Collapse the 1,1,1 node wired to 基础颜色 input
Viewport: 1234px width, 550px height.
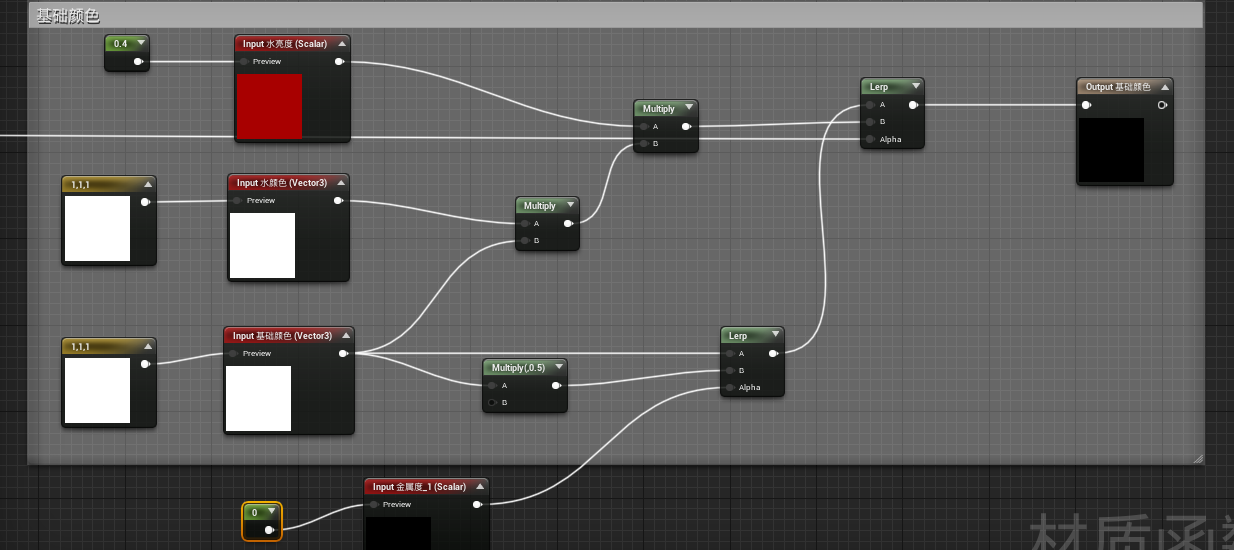(x=148, y=346)
